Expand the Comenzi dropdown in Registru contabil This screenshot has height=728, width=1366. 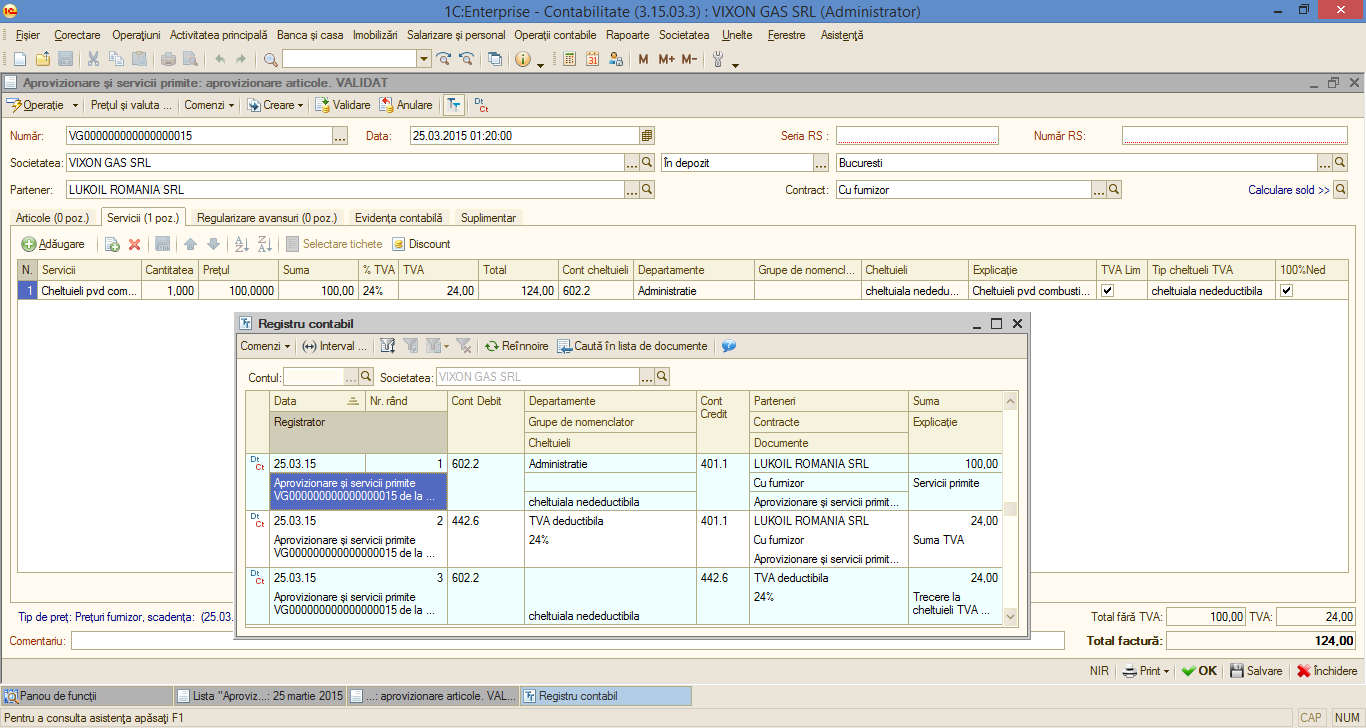[265, 346]
